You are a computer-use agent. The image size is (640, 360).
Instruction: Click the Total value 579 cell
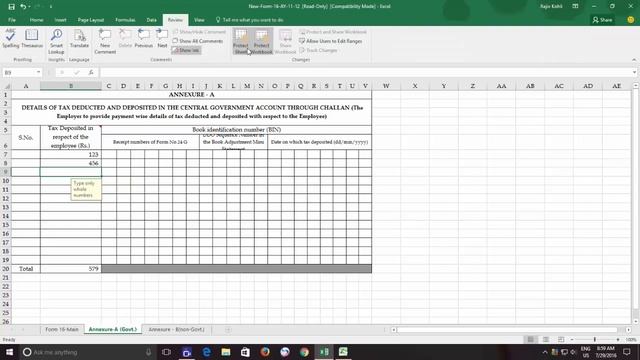coord(71,269)
